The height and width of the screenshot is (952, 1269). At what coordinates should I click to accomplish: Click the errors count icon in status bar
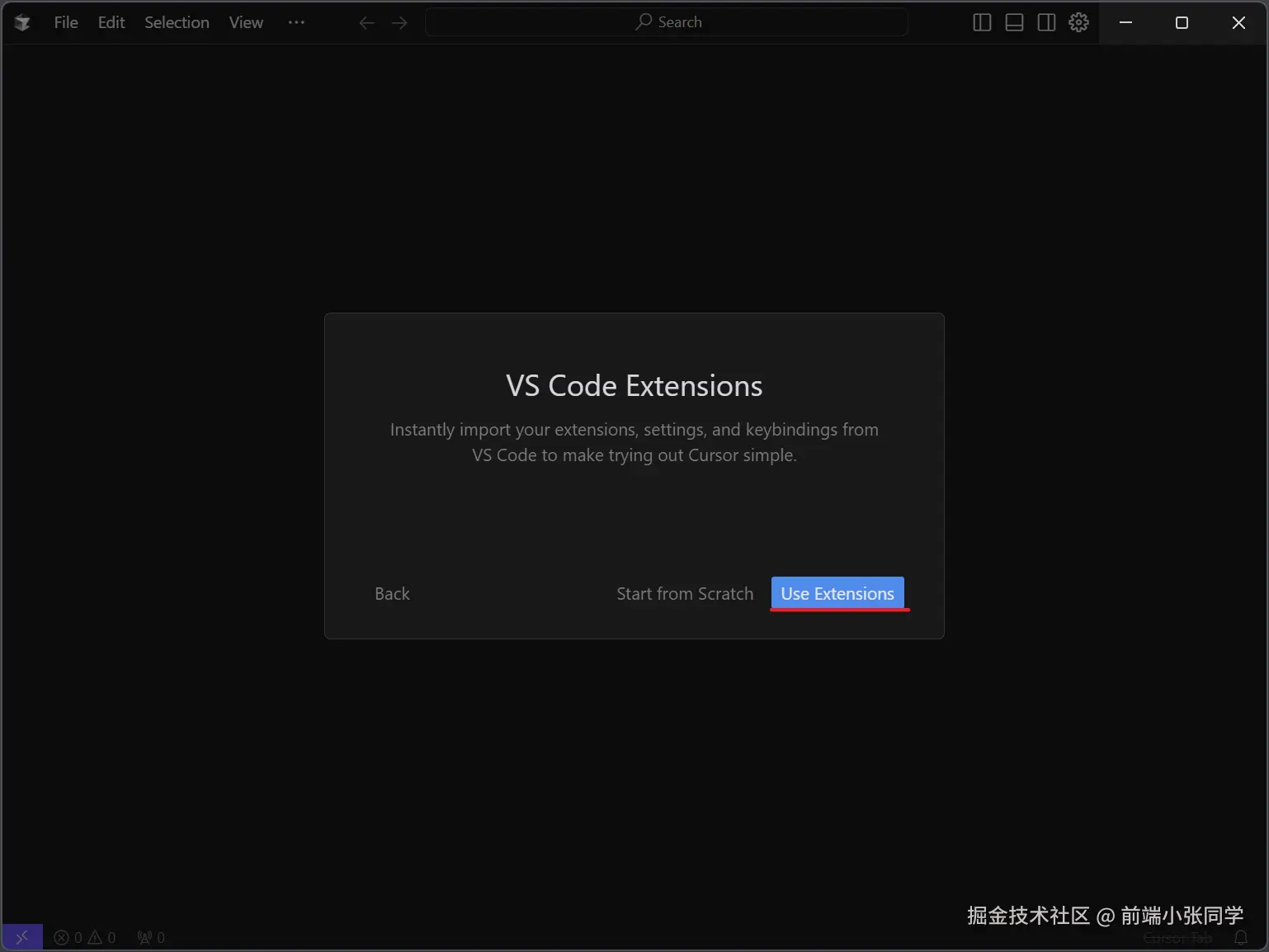[x=68, y=937]
